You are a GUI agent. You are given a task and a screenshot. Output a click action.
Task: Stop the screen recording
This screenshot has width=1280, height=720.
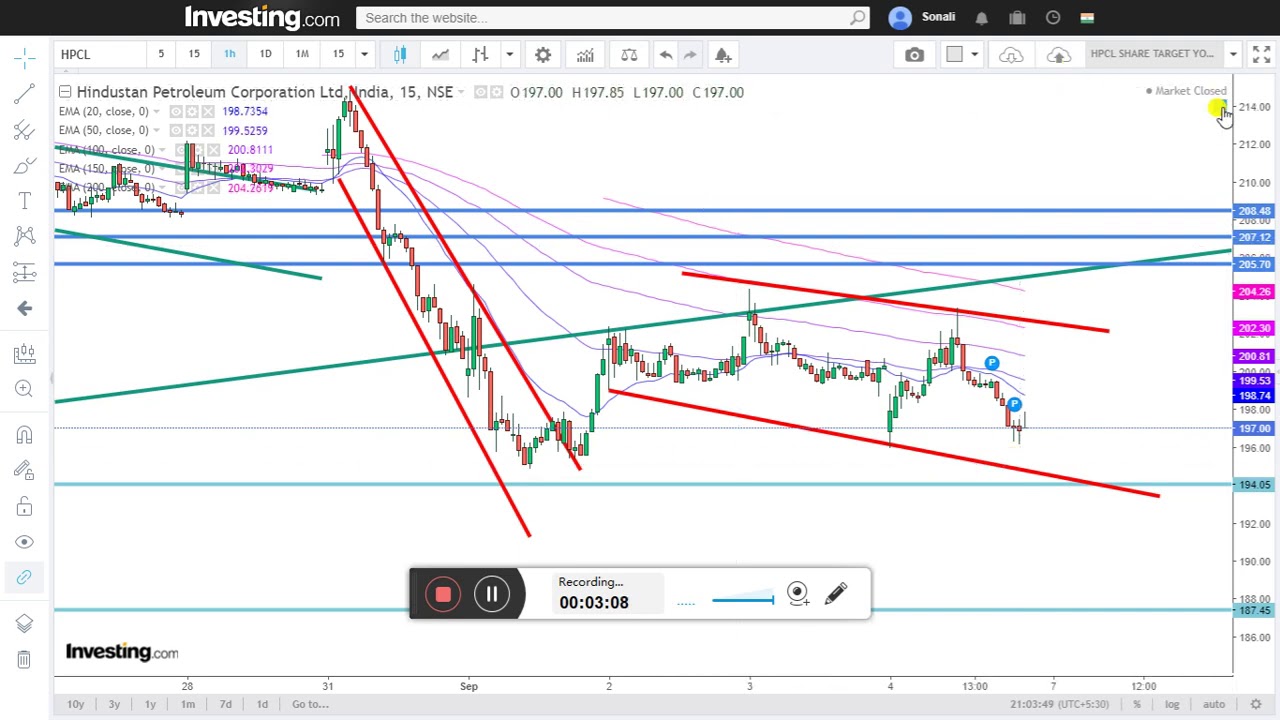tap(443, 595)
